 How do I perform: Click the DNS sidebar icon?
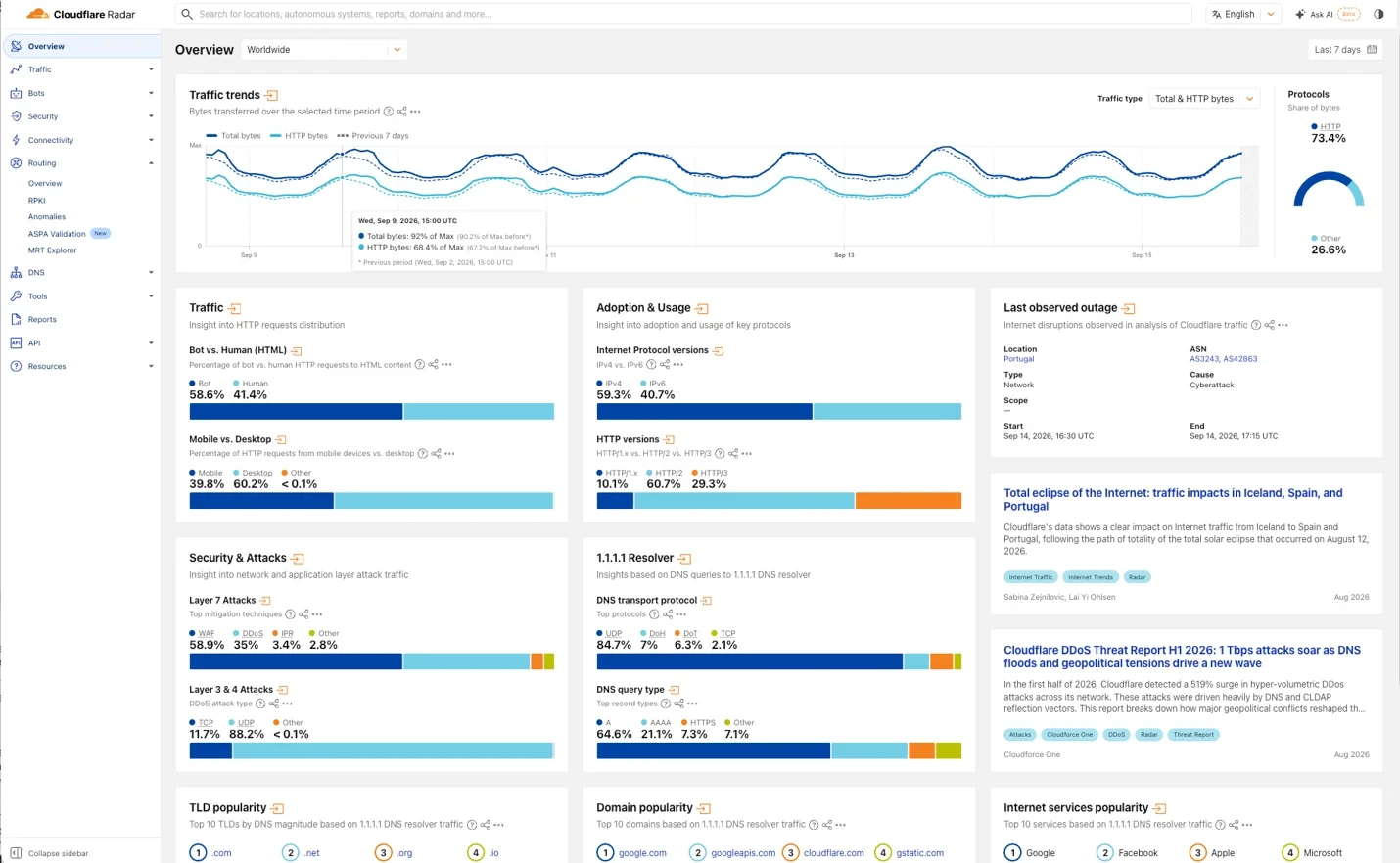pyautogui.click(x=16, y=273)
